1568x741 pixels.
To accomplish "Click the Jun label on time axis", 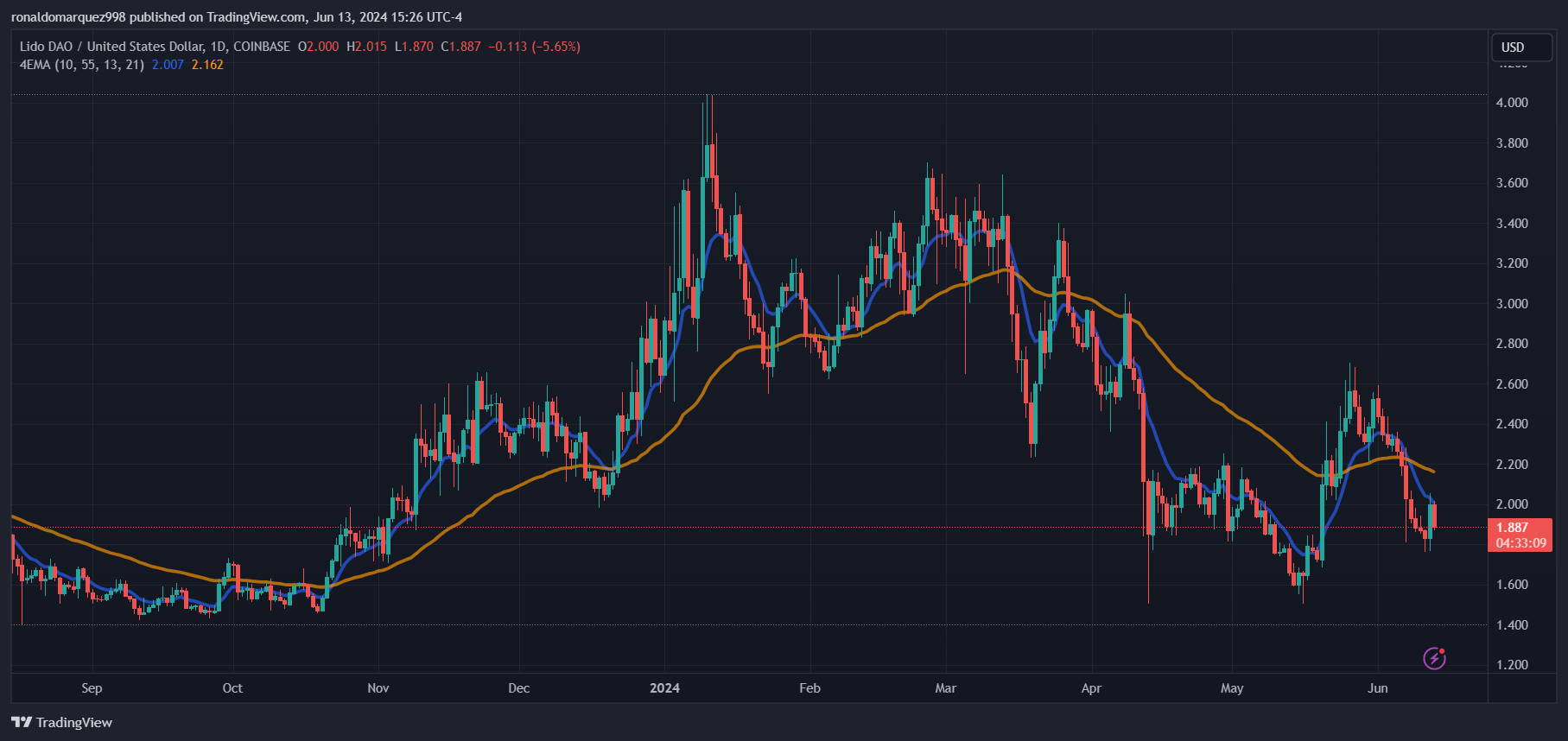I will pyautogui.click(x=1378, y=688).
